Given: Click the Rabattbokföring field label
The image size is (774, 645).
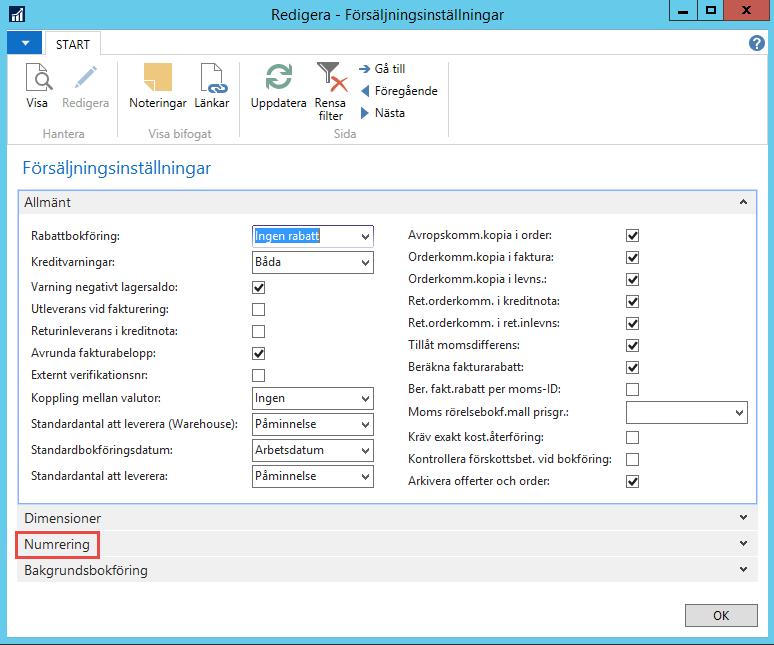Looking at the screenshot, I should 76,236.
